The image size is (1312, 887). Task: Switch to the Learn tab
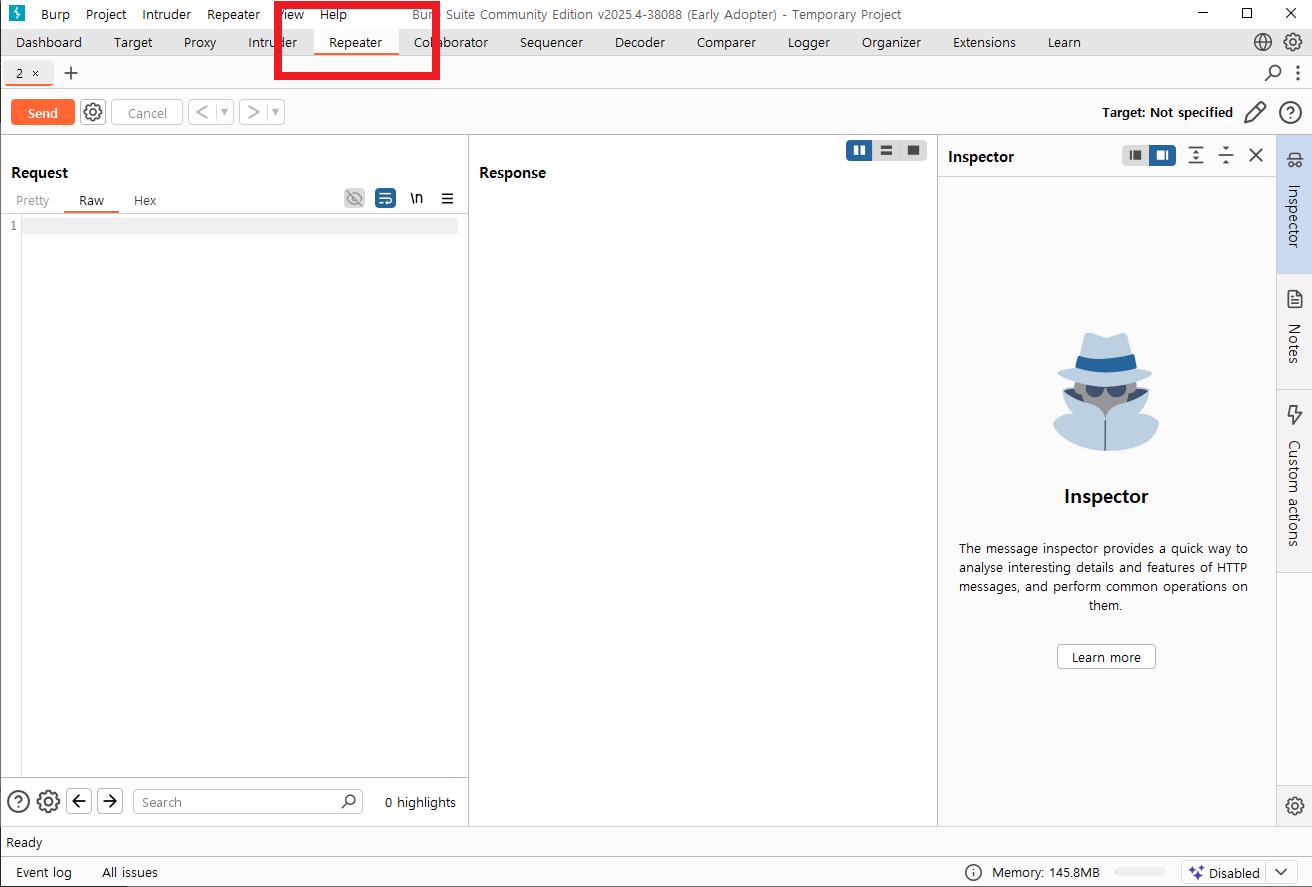click(1064, 42)
